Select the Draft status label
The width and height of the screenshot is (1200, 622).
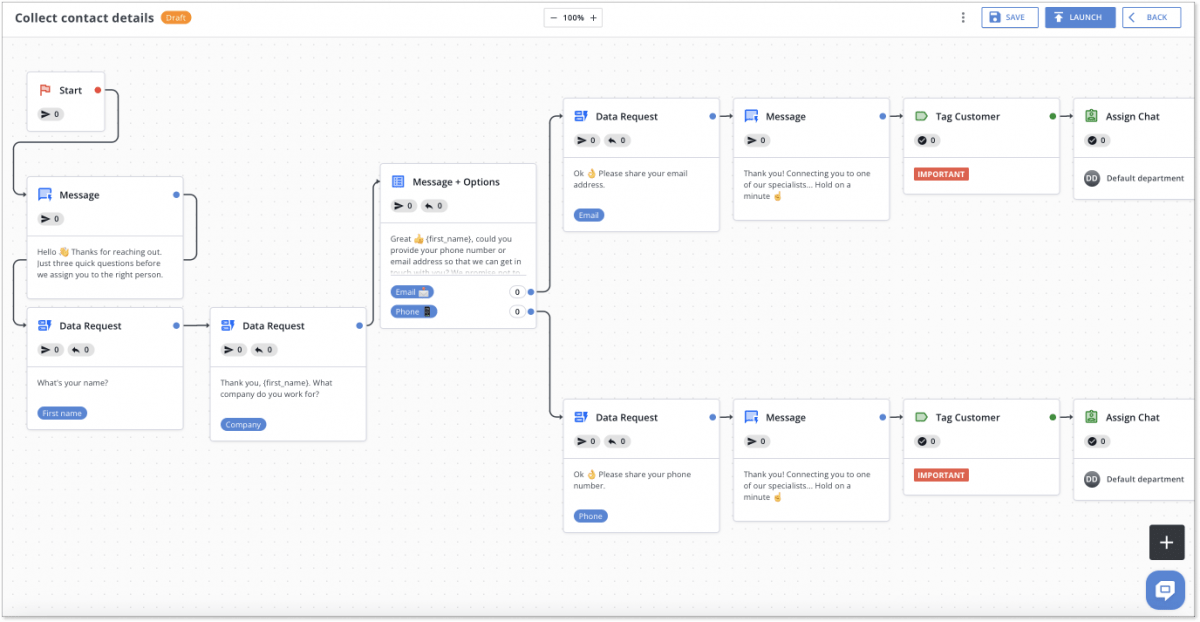click(176, 17)
